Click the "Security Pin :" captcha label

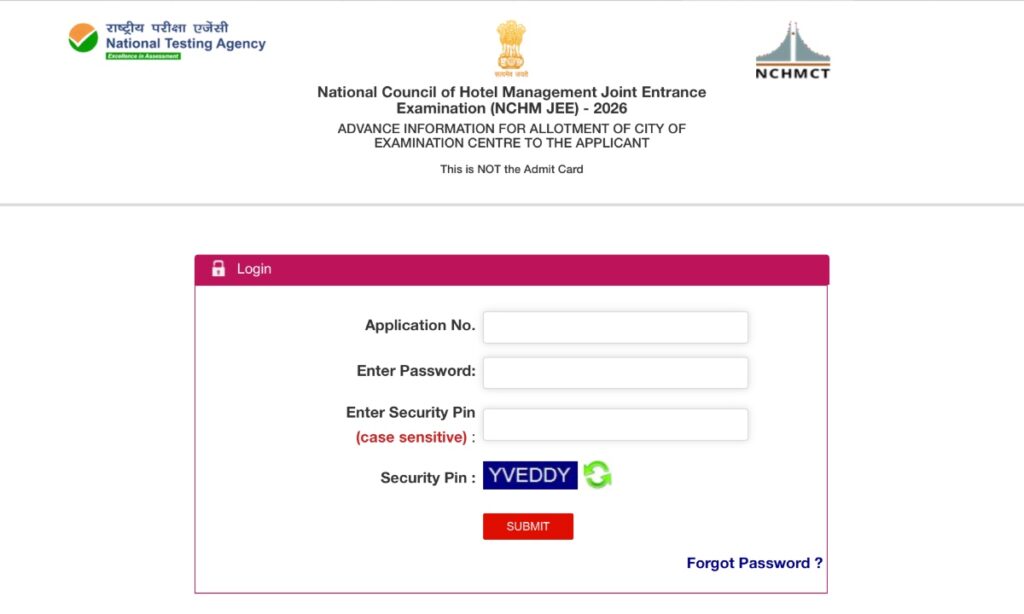(x=428, y=478)
